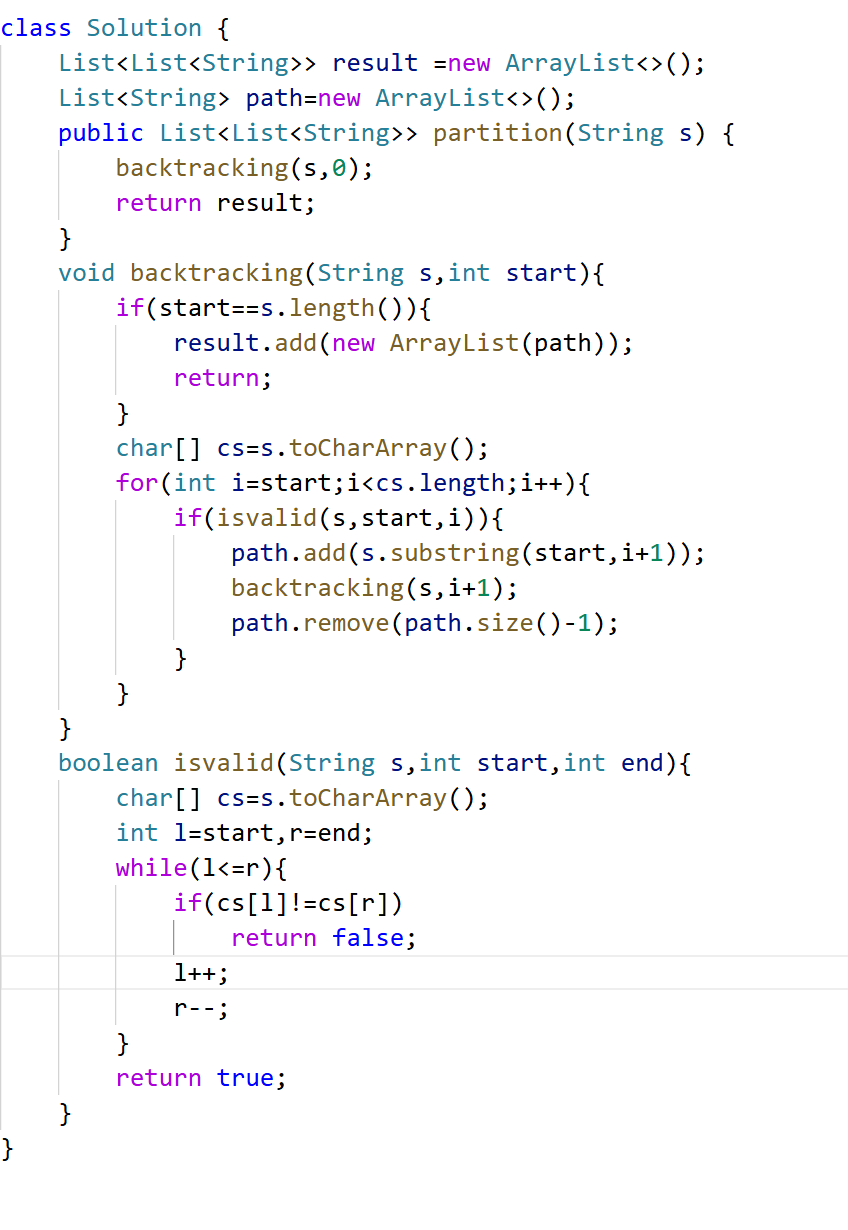Click the 'int l=start,r=end;' line
This screenshot has height=1230, width=848.
[x=244, y=833]
